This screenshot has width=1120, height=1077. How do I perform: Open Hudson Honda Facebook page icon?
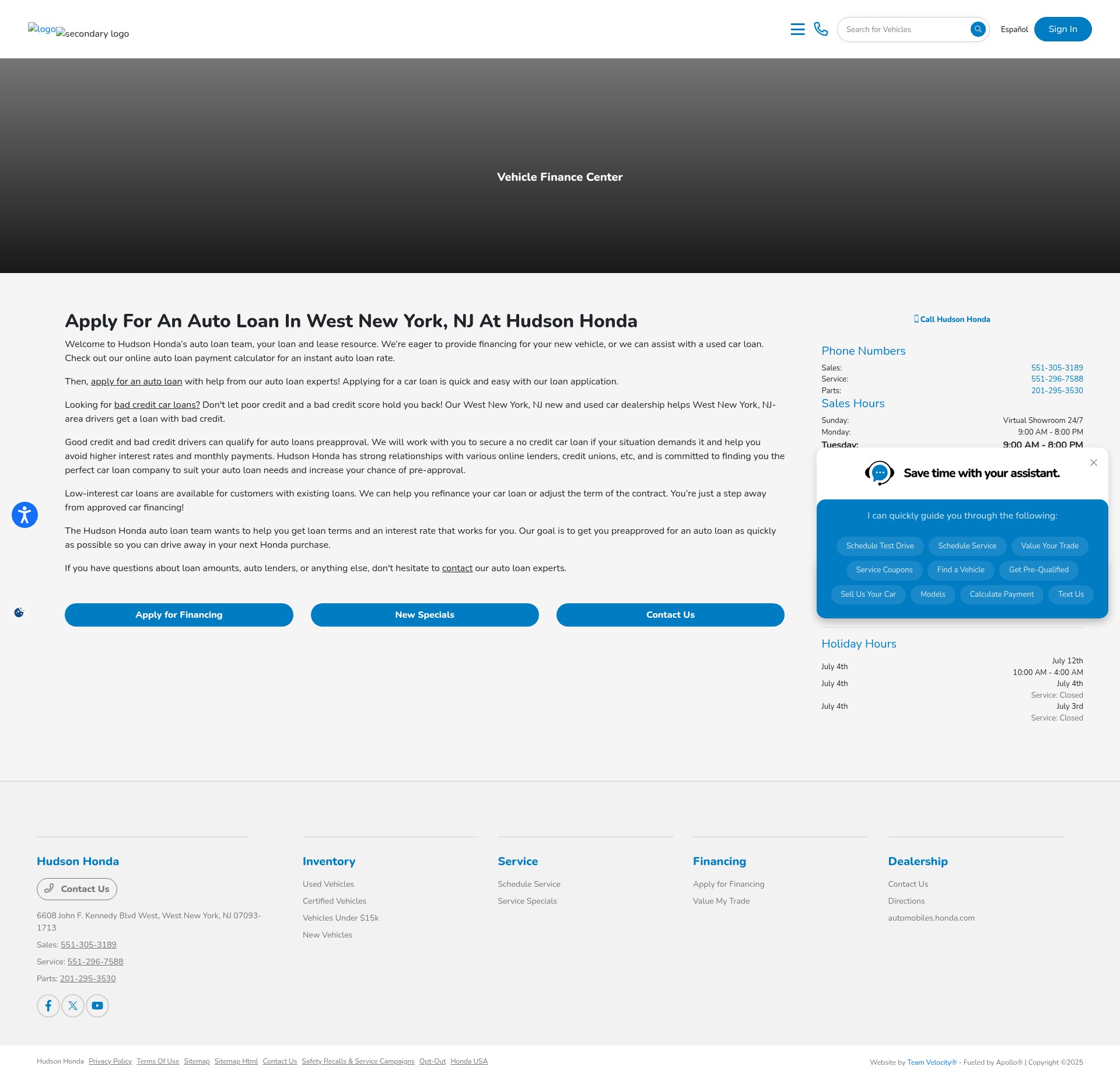(x=48, y=1005)
